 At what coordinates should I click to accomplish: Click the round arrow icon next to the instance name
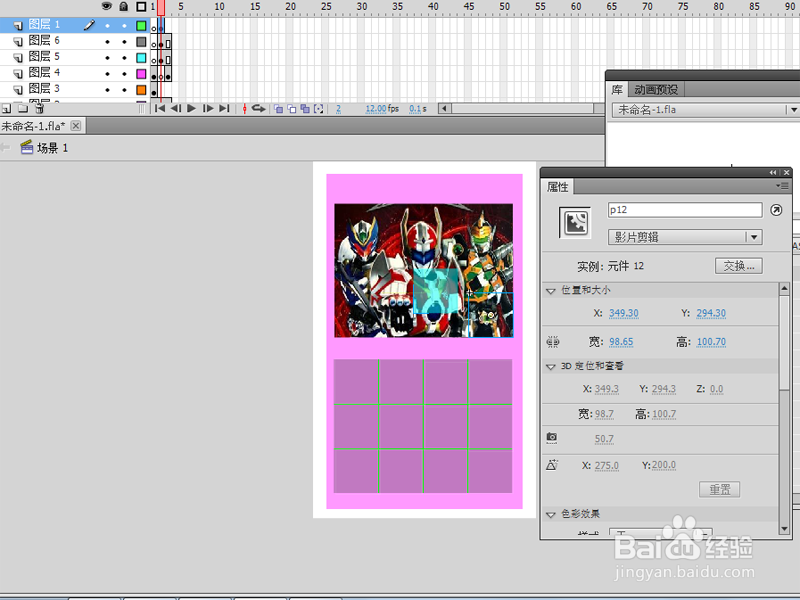(x=776, y=210)
